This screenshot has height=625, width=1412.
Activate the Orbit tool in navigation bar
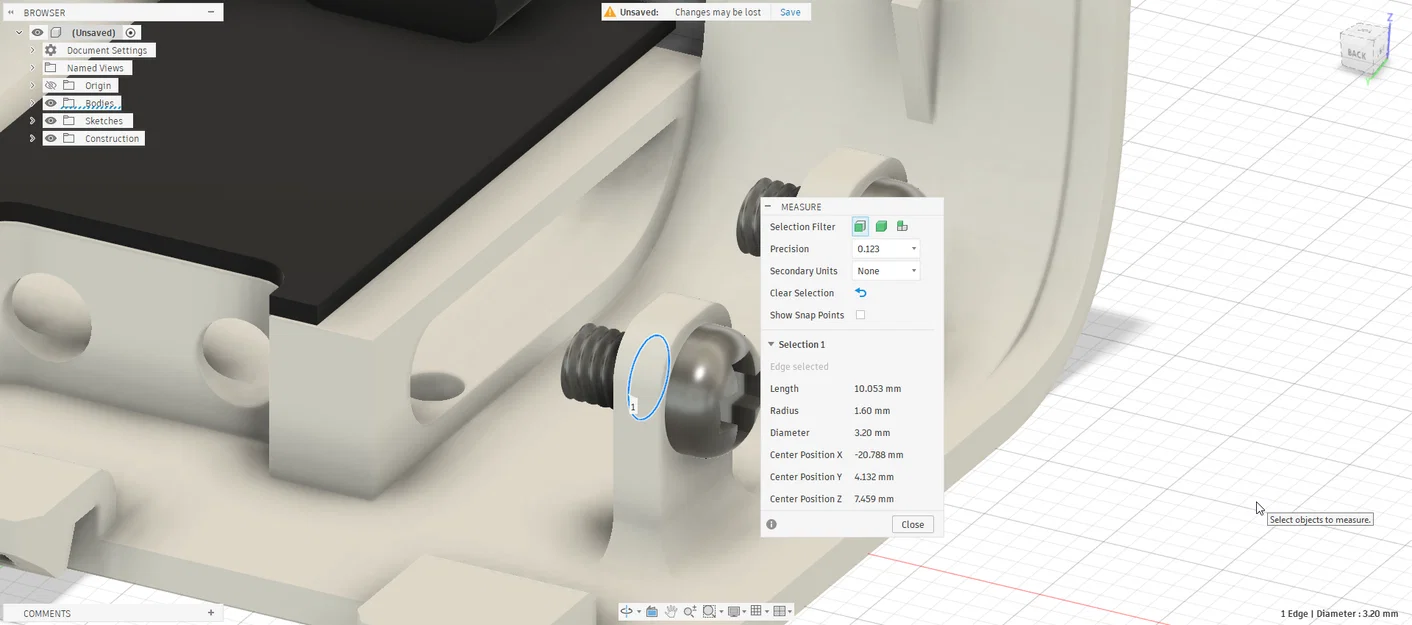626,611
